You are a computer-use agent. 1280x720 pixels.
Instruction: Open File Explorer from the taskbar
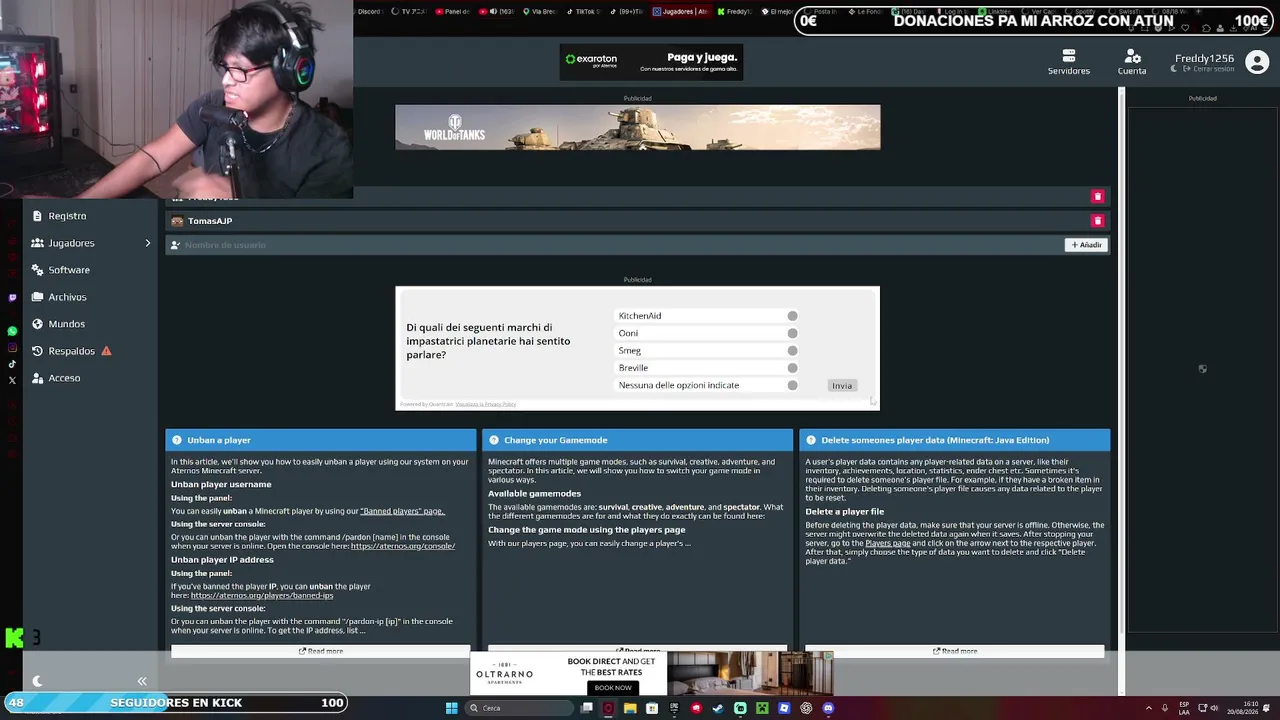(630, 708)
